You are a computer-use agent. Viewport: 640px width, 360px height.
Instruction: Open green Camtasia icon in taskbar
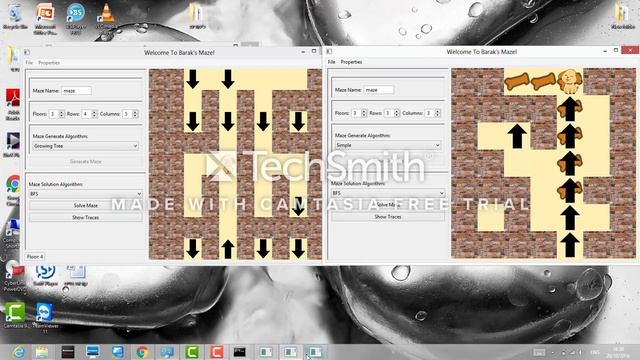[192, 352]
